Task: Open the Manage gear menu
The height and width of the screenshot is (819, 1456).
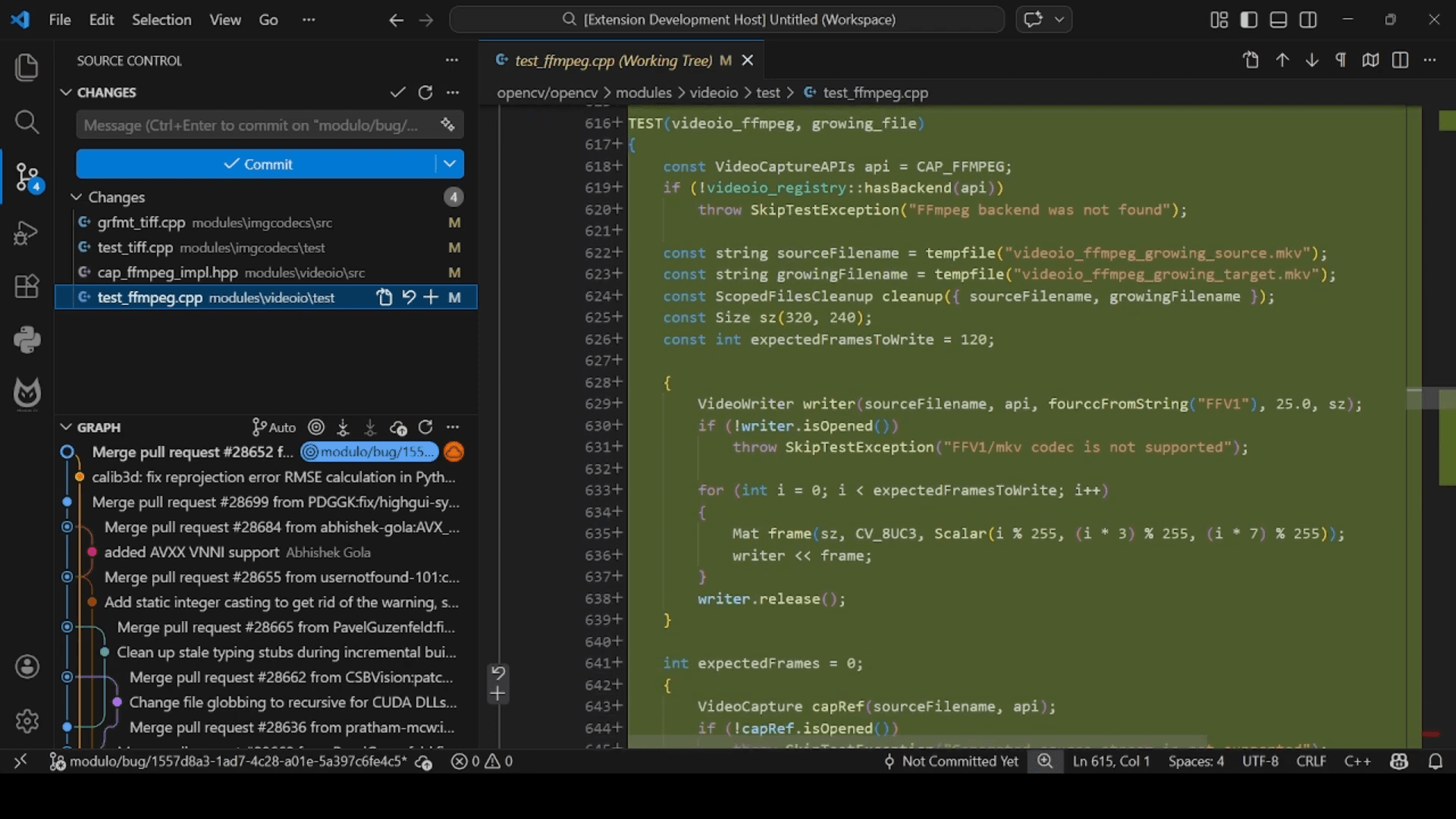Action: (x=27, y=720)
